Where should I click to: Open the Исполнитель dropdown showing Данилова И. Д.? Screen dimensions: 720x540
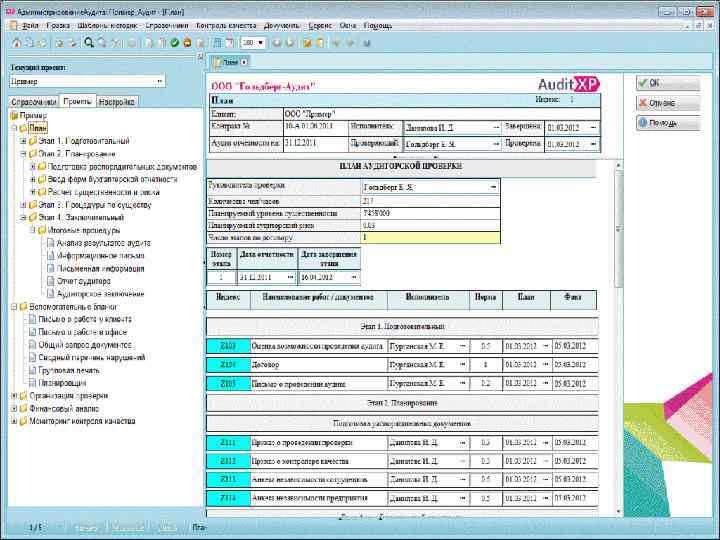click(496, 128)
